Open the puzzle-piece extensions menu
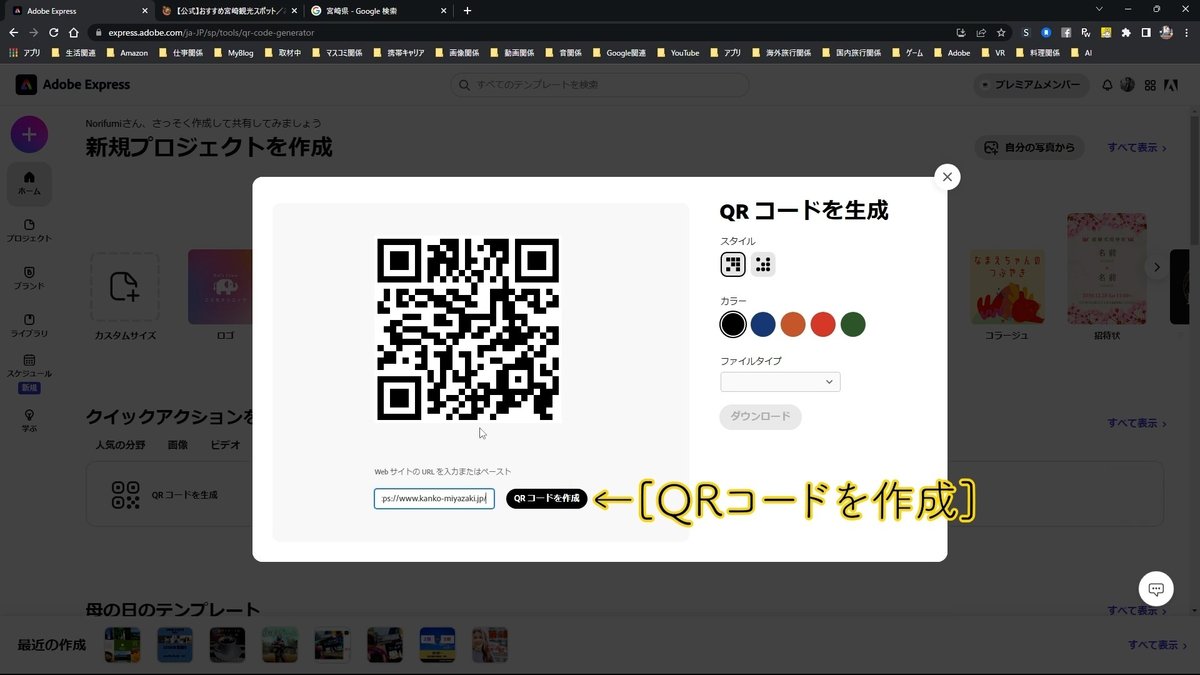1200x675 pixels. click(1127, 33)
